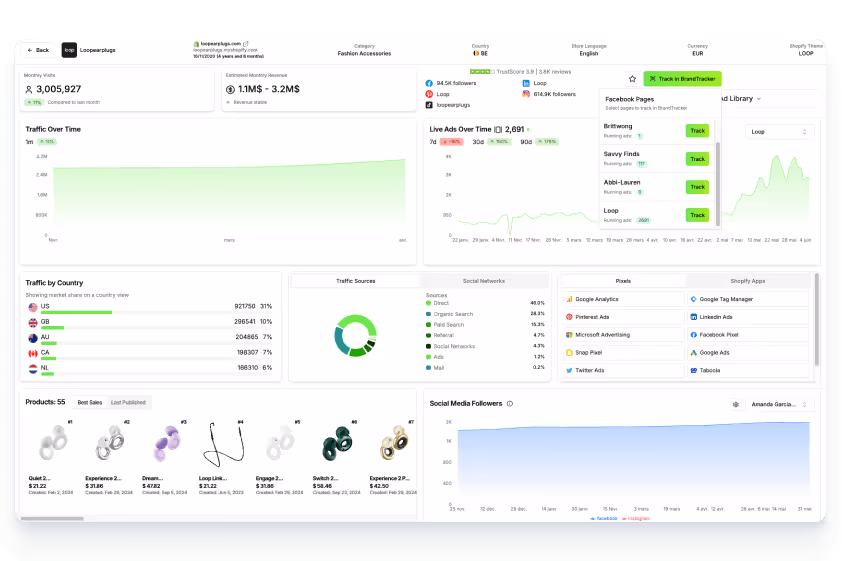Click the US flag in Traffic by Country
This screenshot has width=842, height=561.
point(33,307)
